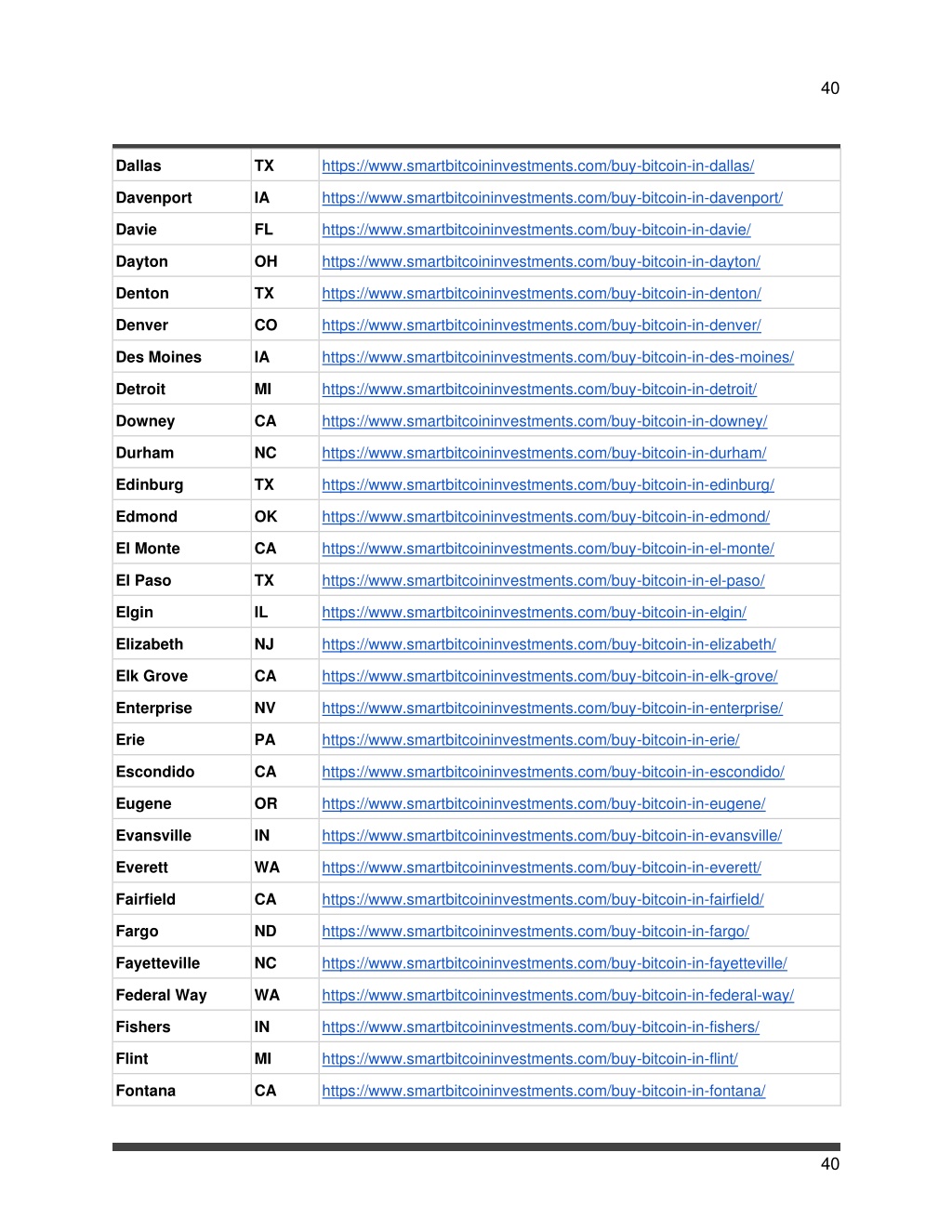The height and width of the screenshot is (1232, 952).
Task: Click the OH state cell for Dayton
Action: [285, 262]
